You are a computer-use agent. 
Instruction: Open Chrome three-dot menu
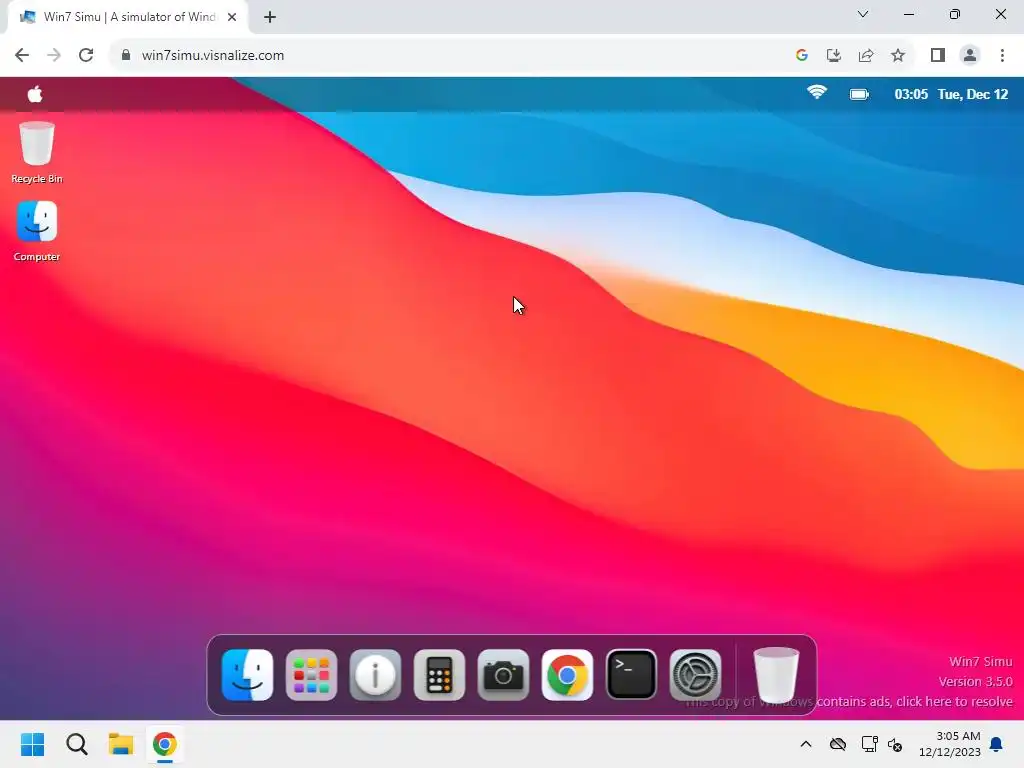click(1002, 55)
